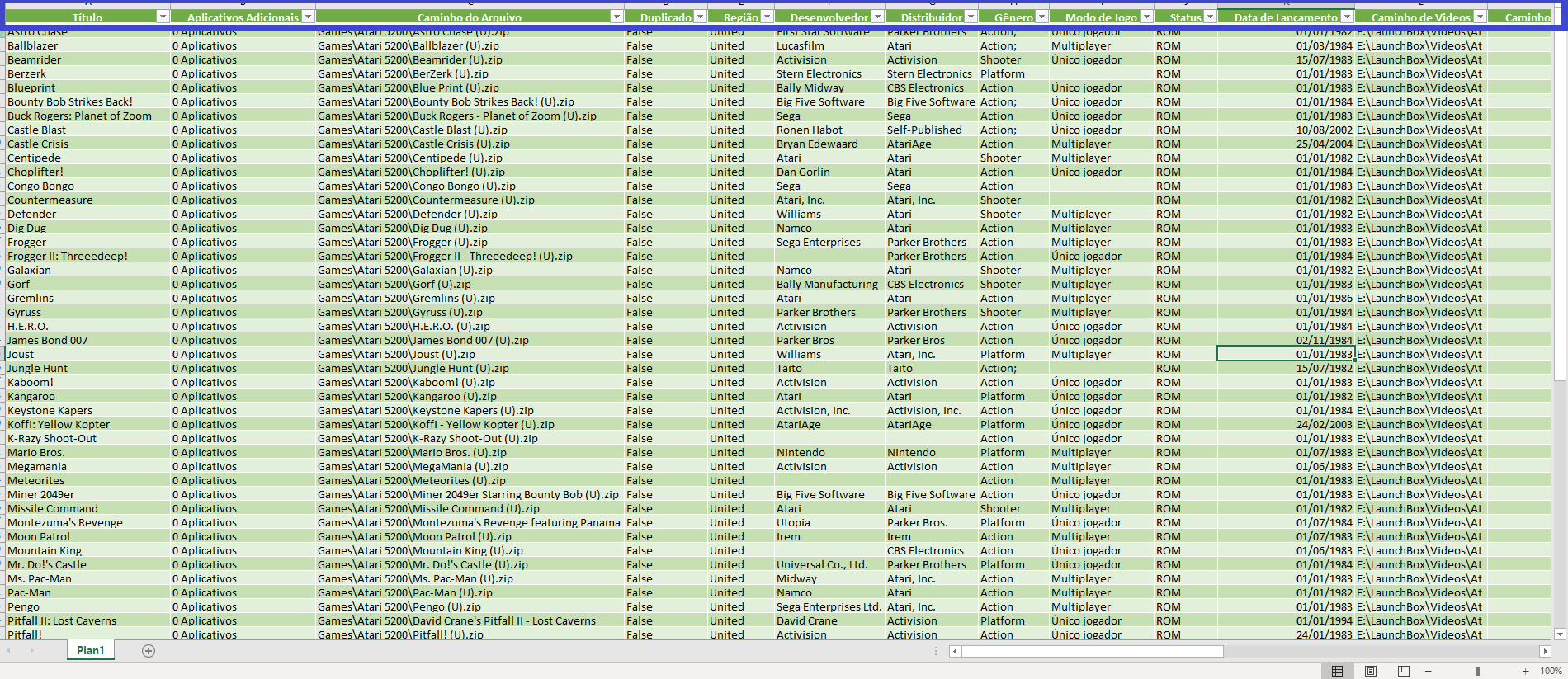Select the Pitfall II: Lost Caverns title cell
Screen dimensions: 1568x679
click(87, 620)
